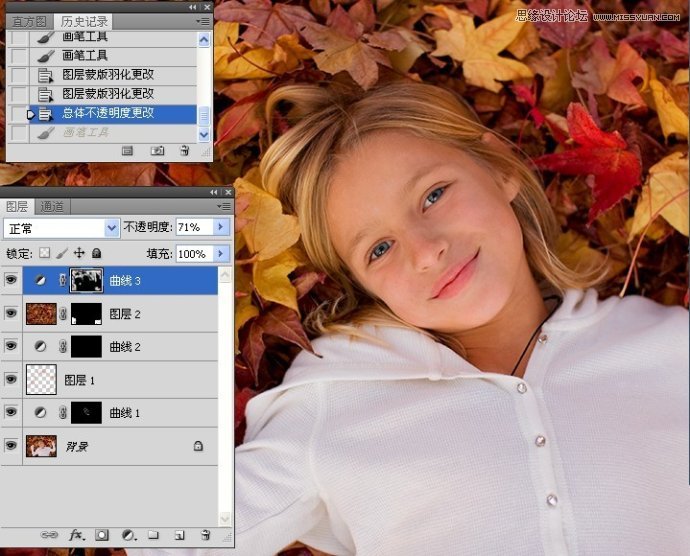Open the blend mode dropdown showing 正常
The width and height of the screenshot is (690, 556).
[60, 228]
